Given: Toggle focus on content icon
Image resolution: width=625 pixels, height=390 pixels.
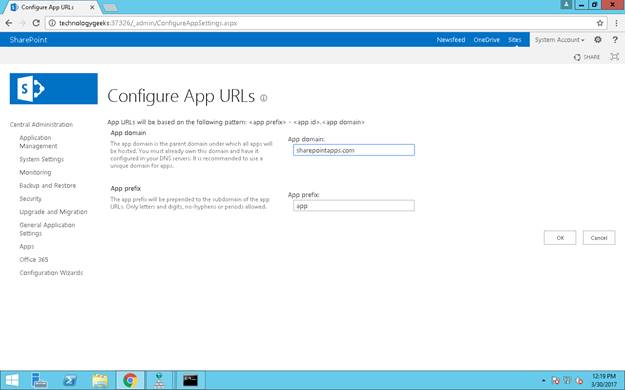Looking at the screenshot, I should (615, 57).
